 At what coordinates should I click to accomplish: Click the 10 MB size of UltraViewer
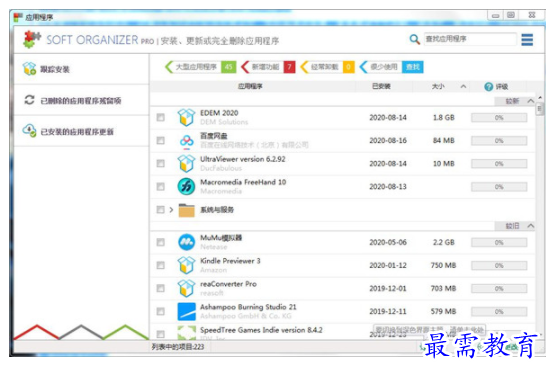click(444, 164)
